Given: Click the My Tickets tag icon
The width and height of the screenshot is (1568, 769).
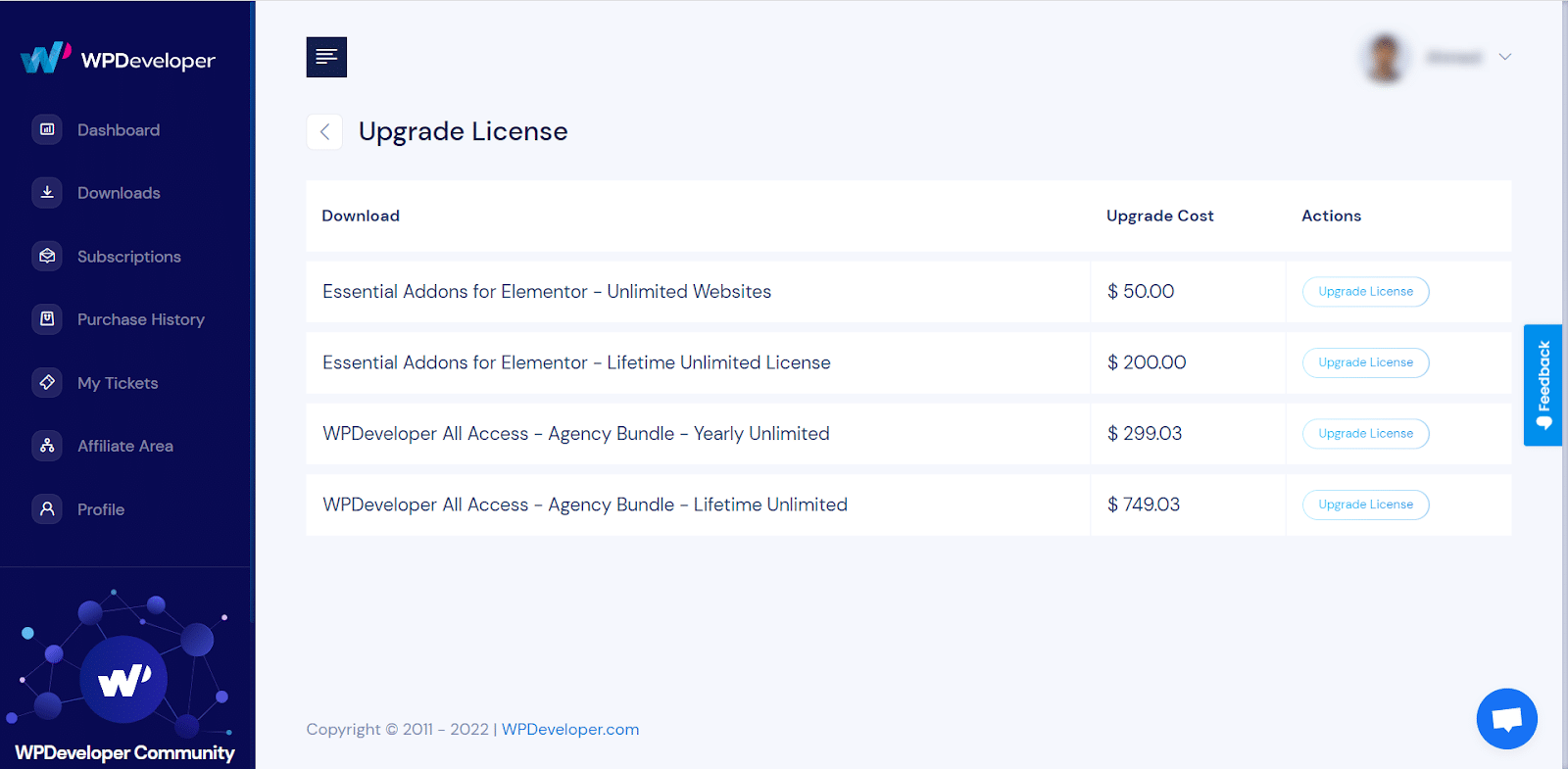Looking at the screenshot, I should [x=47, y=382].
